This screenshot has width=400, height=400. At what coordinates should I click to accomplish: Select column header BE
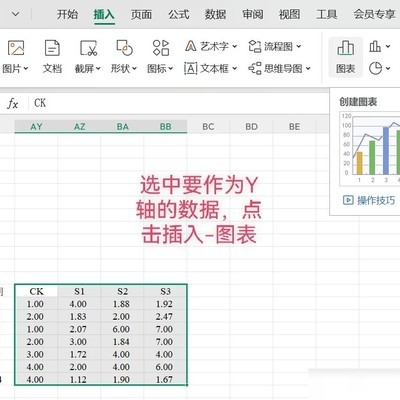click(294, 127)
